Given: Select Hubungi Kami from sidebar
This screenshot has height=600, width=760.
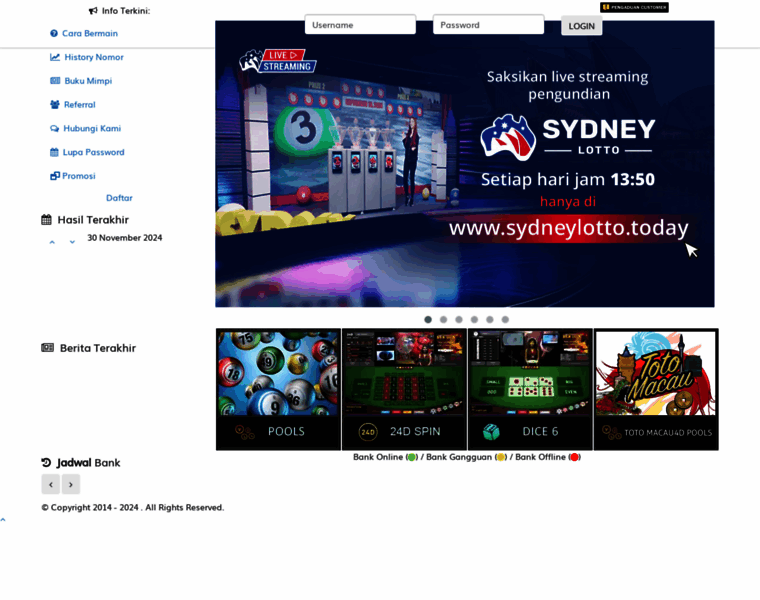Looking at the screenshot, I should coord(92,128).
